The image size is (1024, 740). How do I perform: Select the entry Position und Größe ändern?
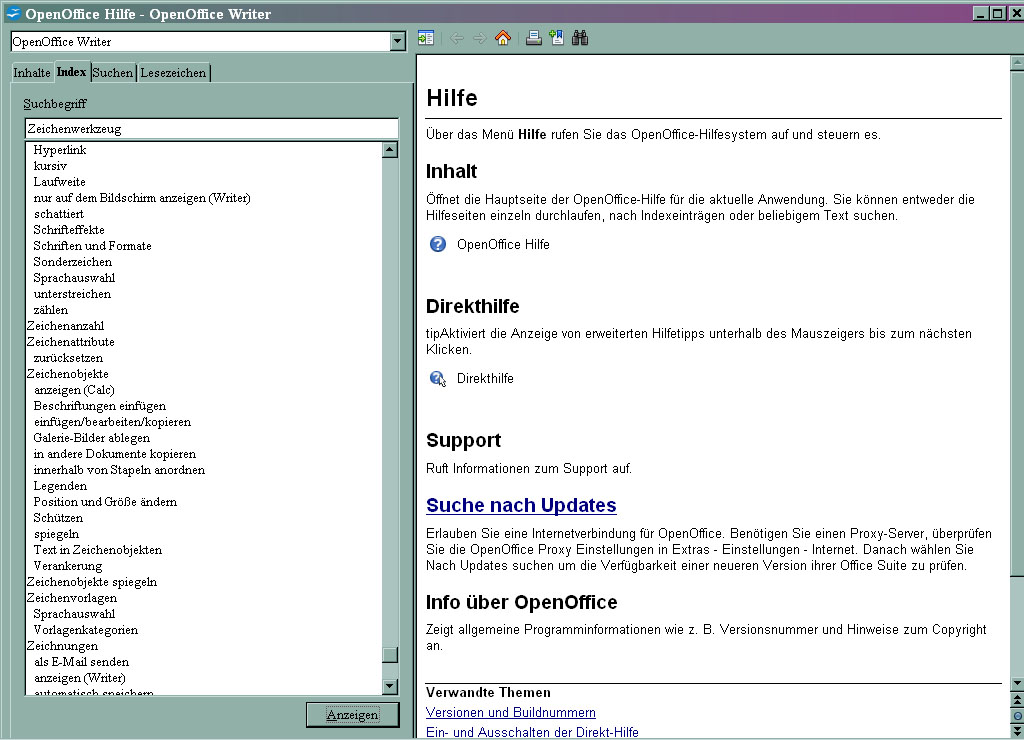click(x=105, y=502)
